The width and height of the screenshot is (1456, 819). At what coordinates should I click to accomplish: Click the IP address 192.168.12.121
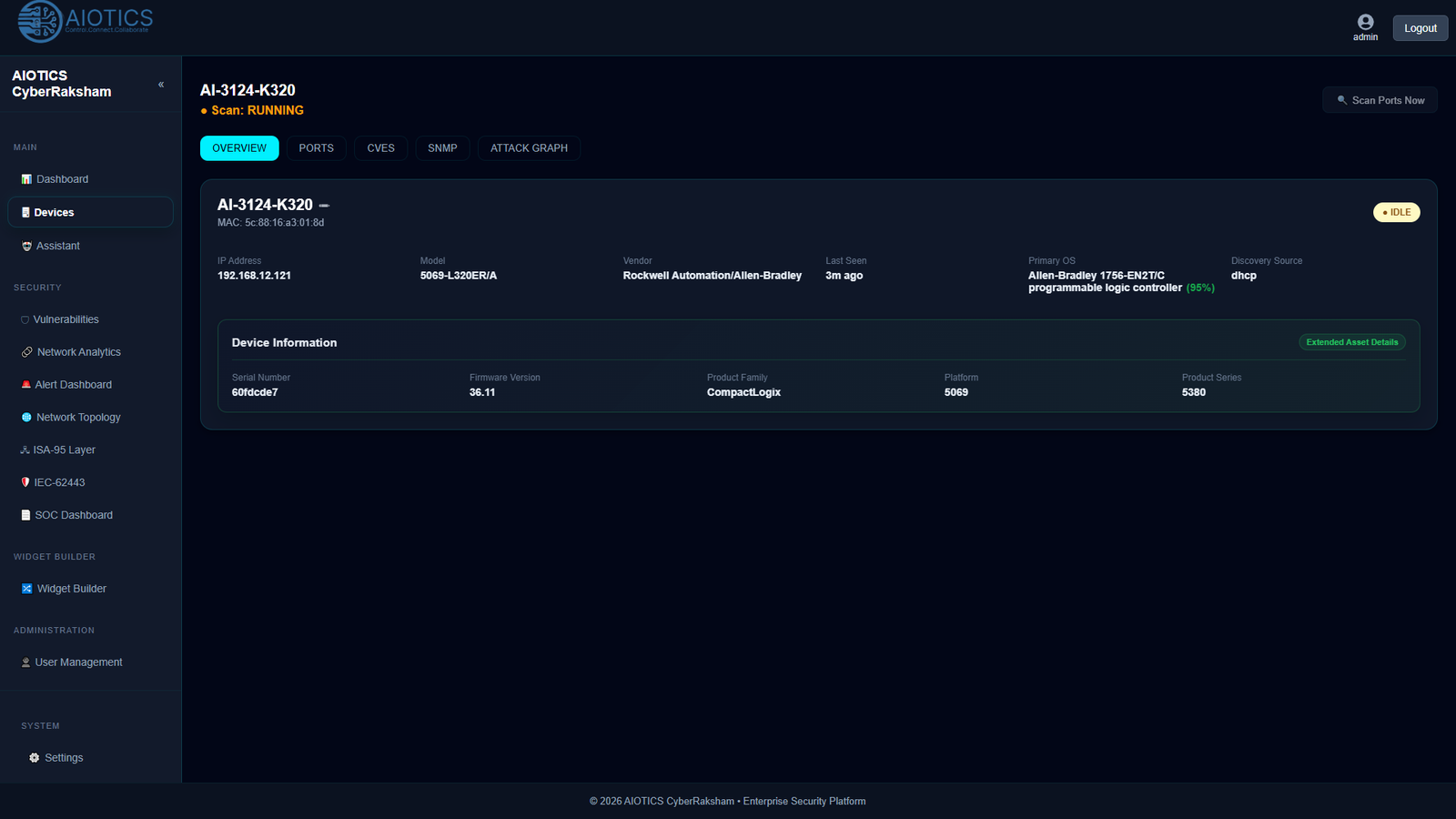point(254,276)
